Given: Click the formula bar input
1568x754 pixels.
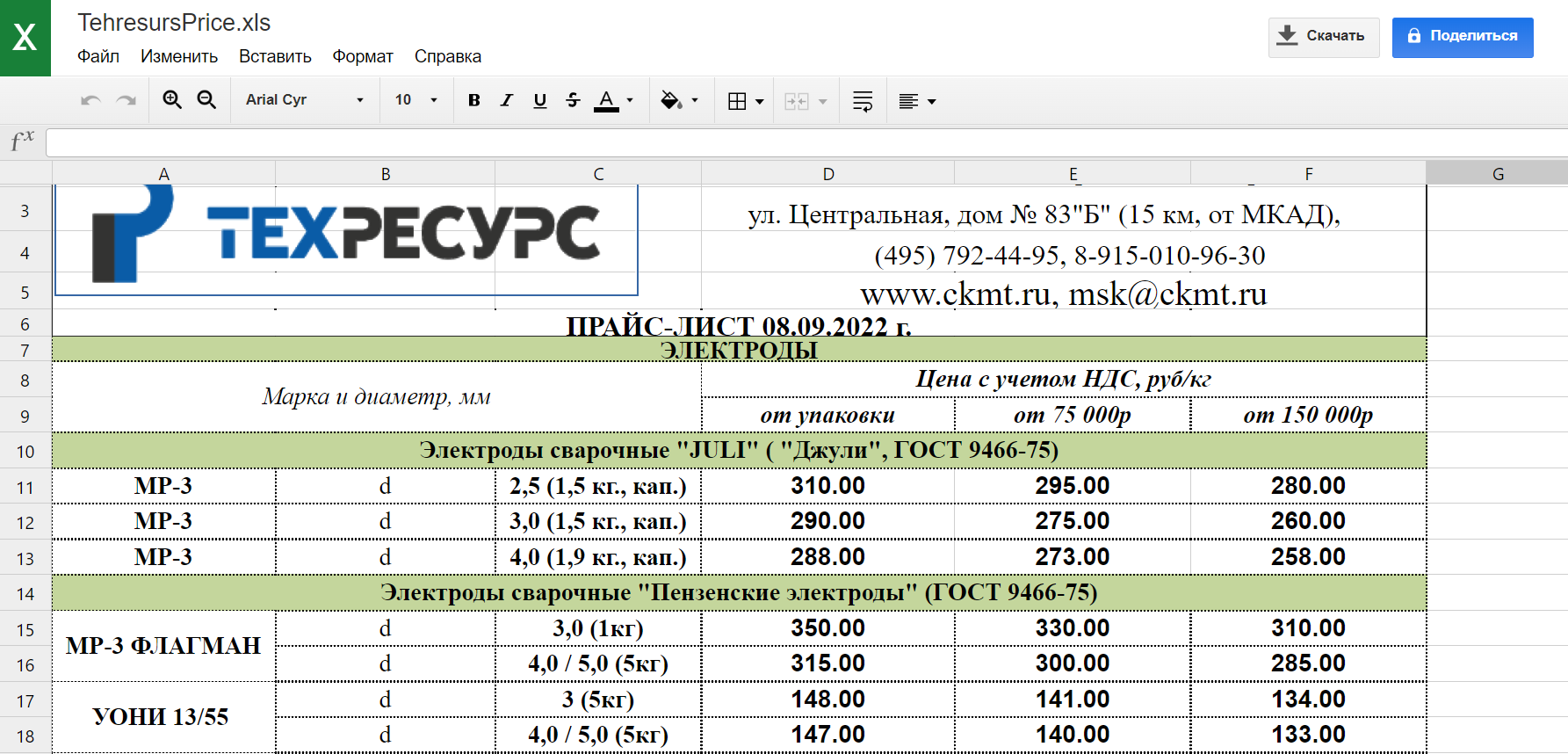Looking at the screenshot, I should pos(806,142).
